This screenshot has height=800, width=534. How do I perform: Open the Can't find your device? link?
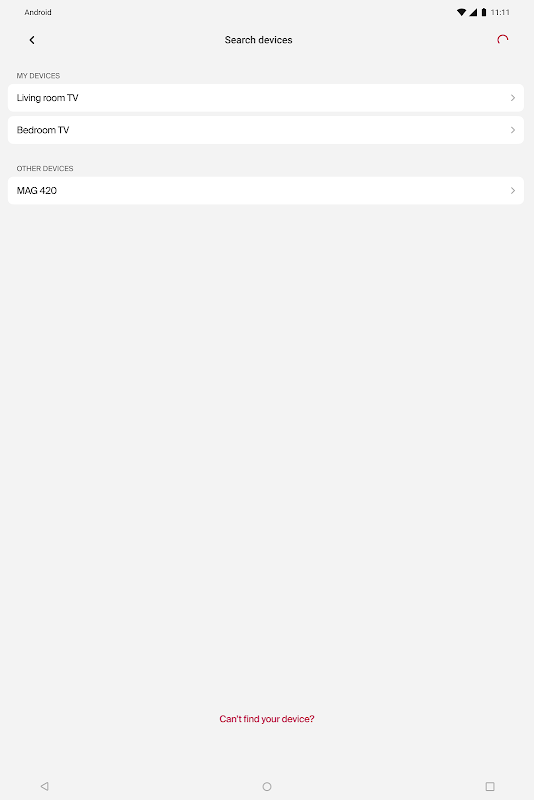click(x=267, y=719)
